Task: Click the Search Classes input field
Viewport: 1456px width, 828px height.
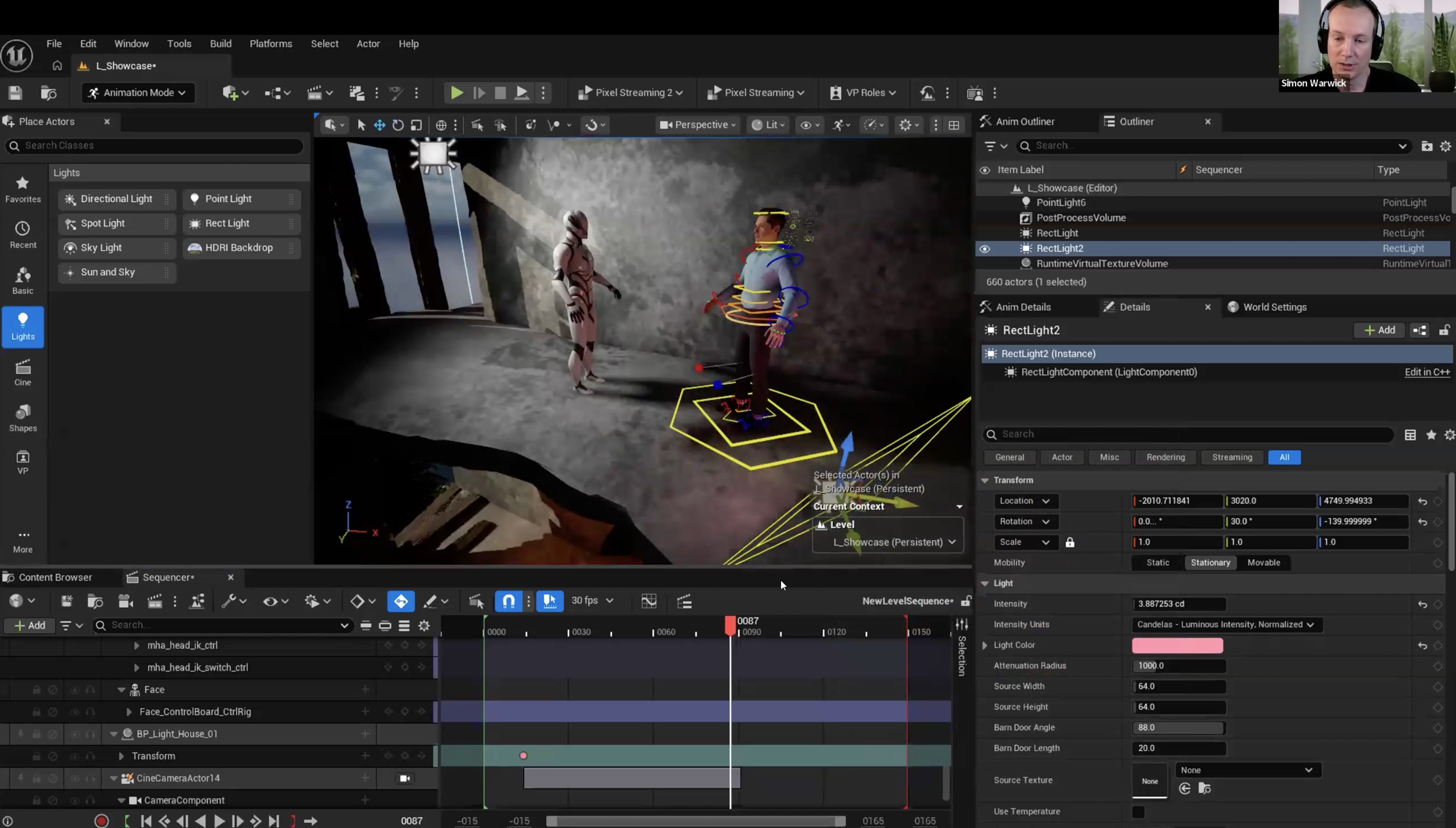Action: (x=154, y=146)
